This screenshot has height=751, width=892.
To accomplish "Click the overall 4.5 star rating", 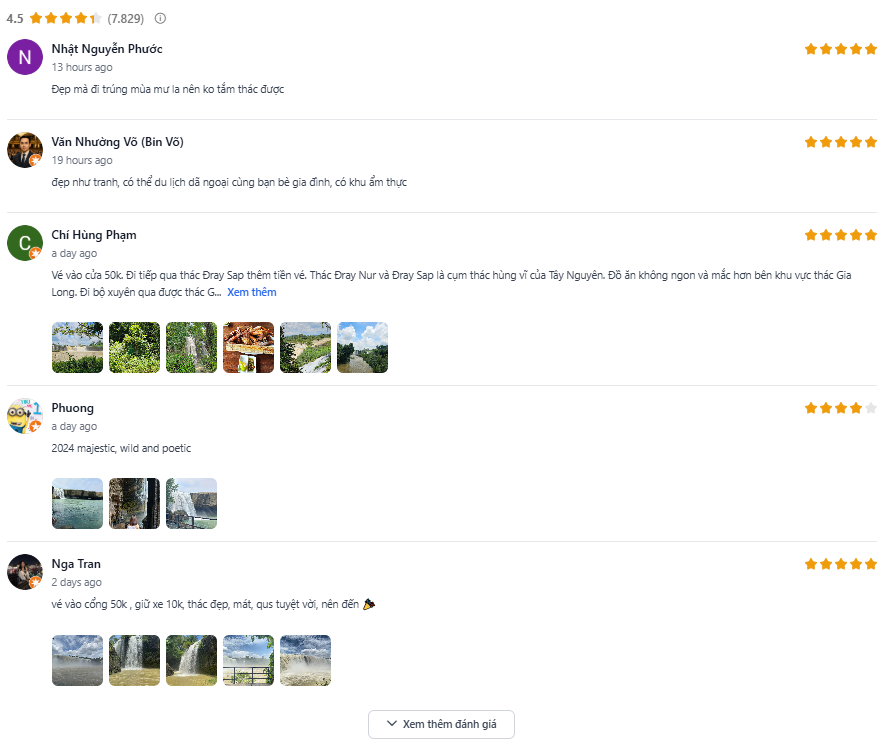I will [66, 18].
